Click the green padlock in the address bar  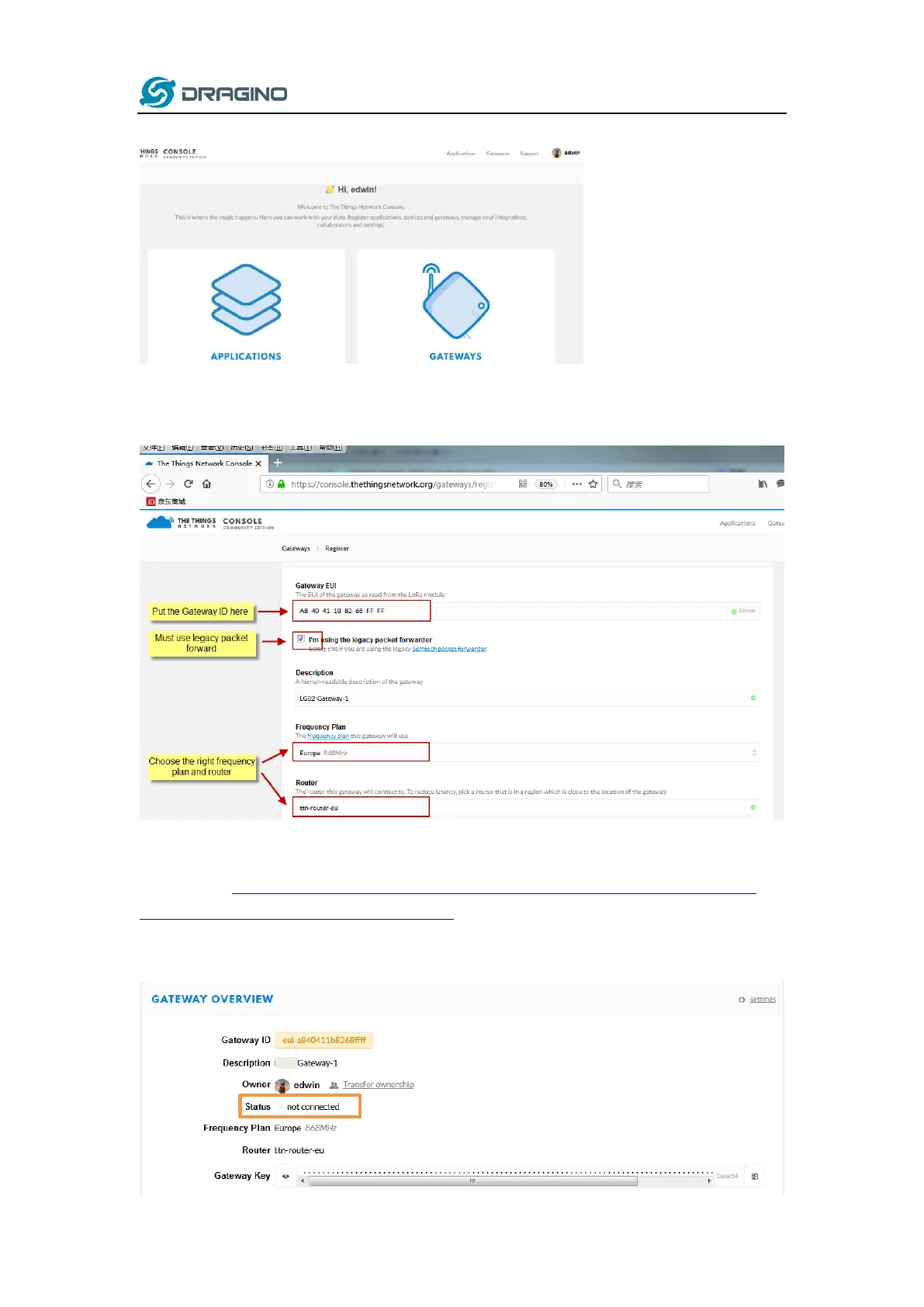[x=281, y=484]
